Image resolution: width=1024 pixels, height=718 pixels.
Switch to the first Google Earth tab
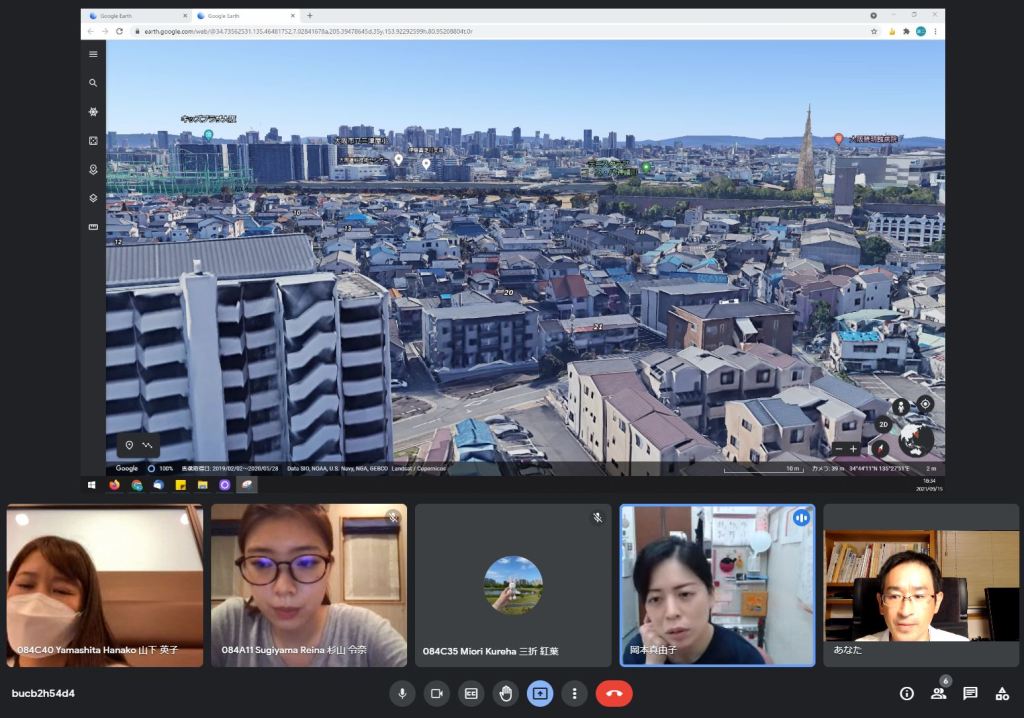121,16
